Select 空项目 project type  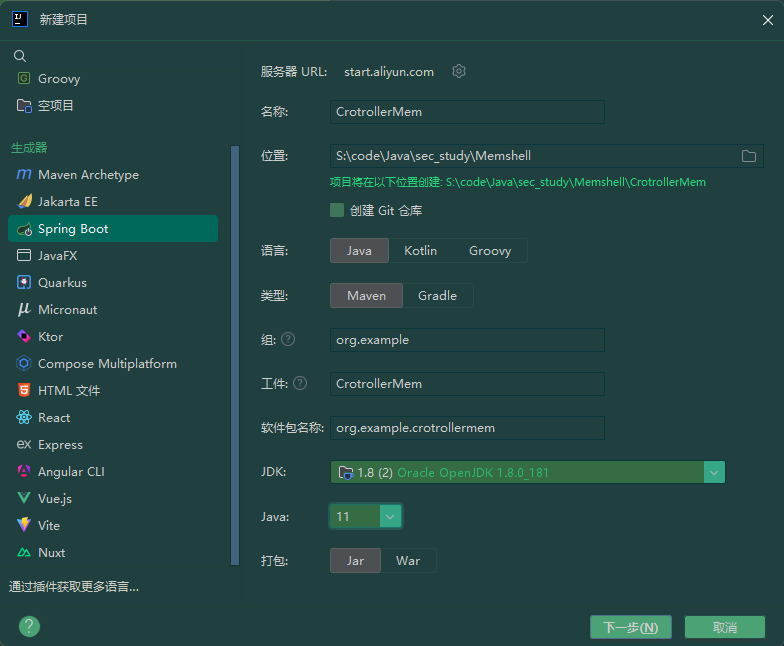[x=113, y=106]
